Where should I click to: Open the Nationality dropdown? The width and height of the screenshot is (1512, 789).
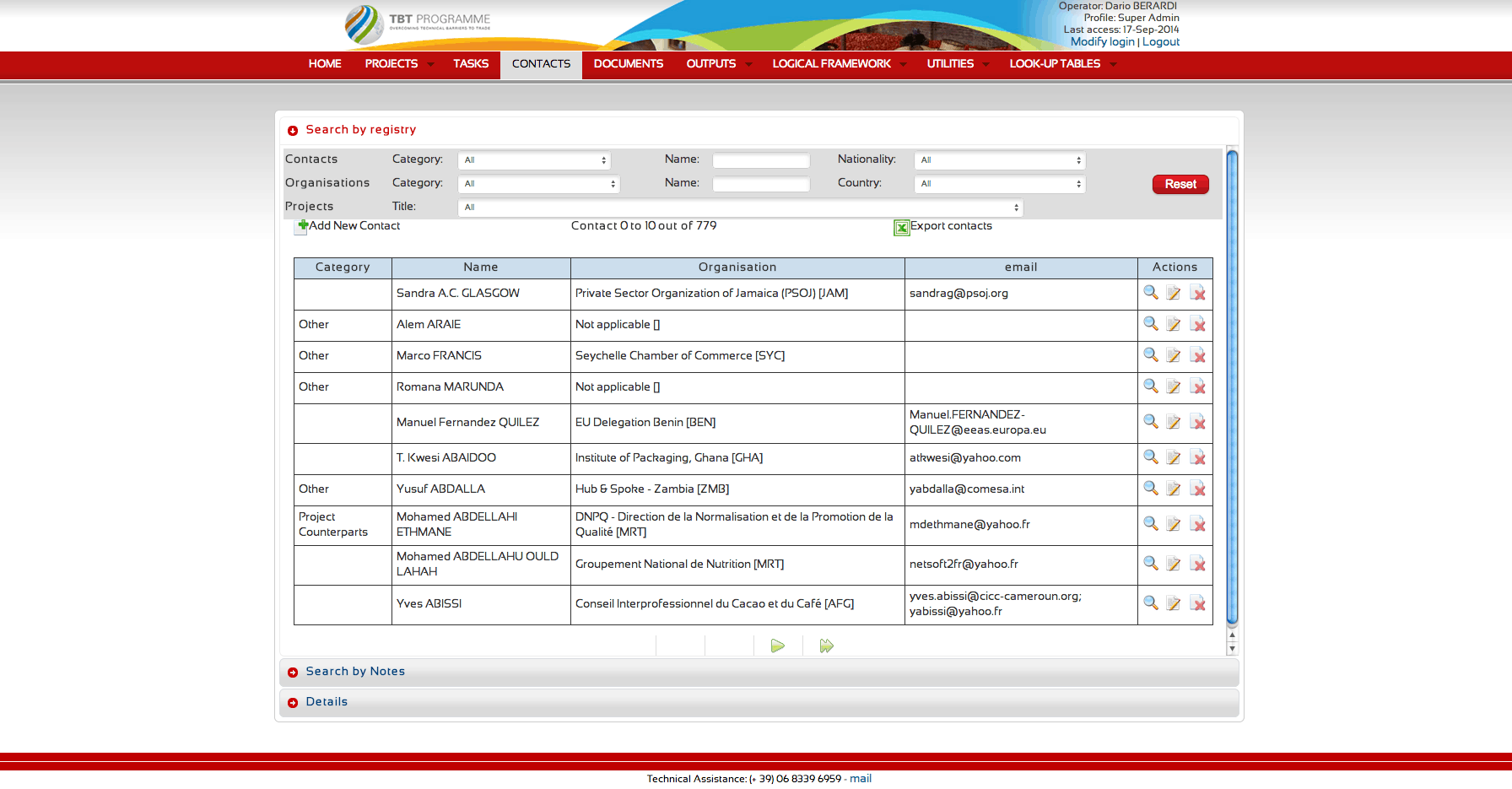pos(1000,160)
